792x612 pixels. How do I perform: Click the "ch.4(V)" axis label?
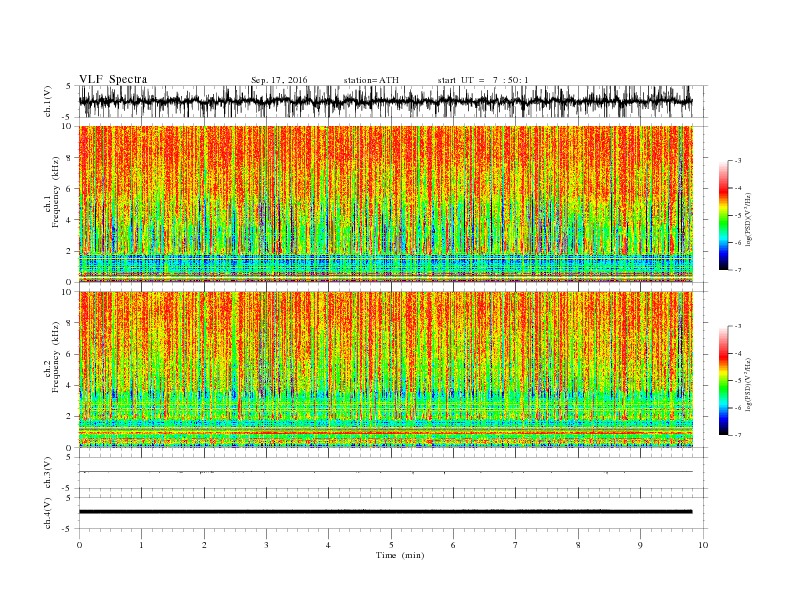[48, 513]
